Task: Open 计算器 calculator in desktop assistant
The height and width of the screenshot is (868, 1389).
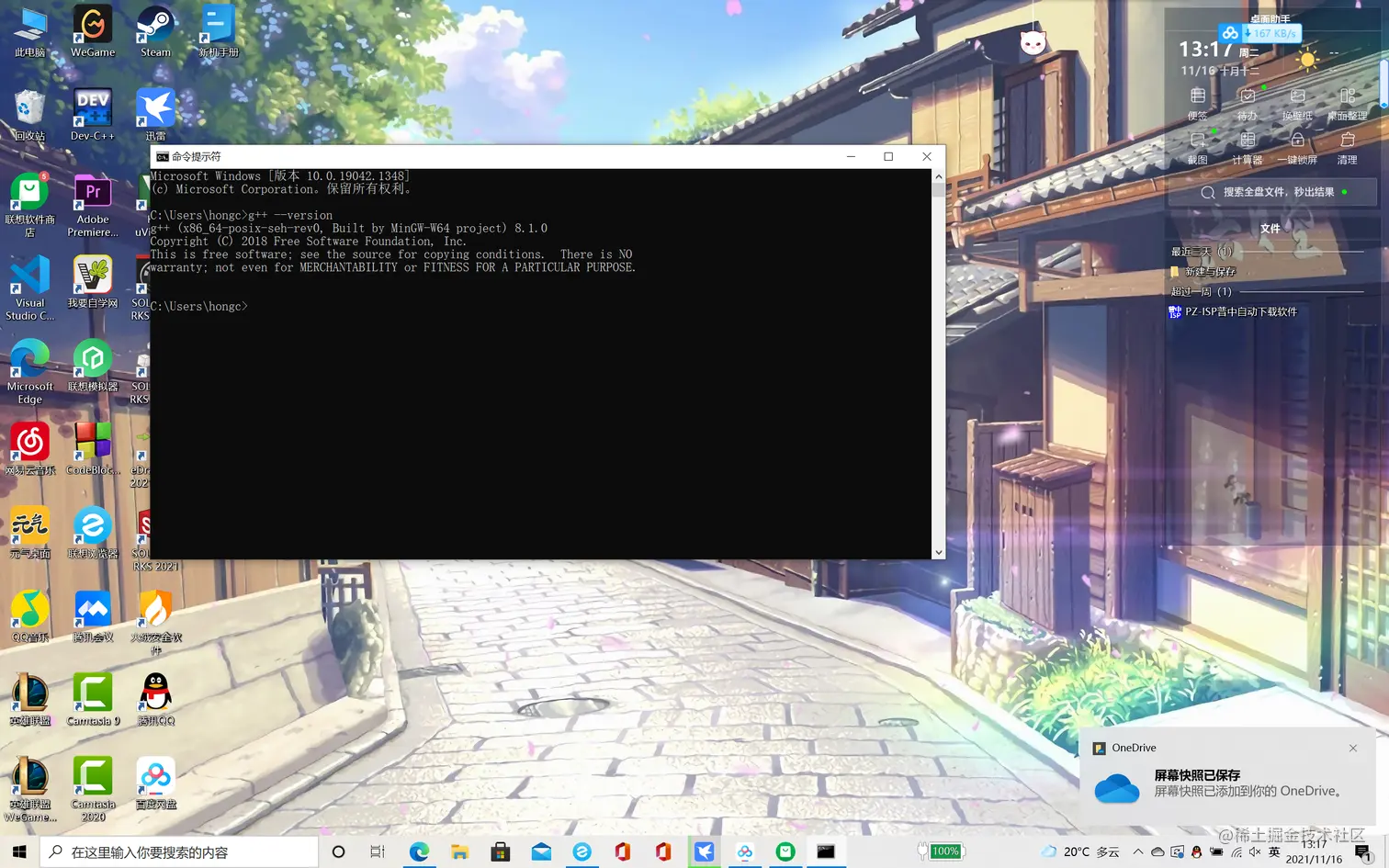Action: (x=1248, y=149)
